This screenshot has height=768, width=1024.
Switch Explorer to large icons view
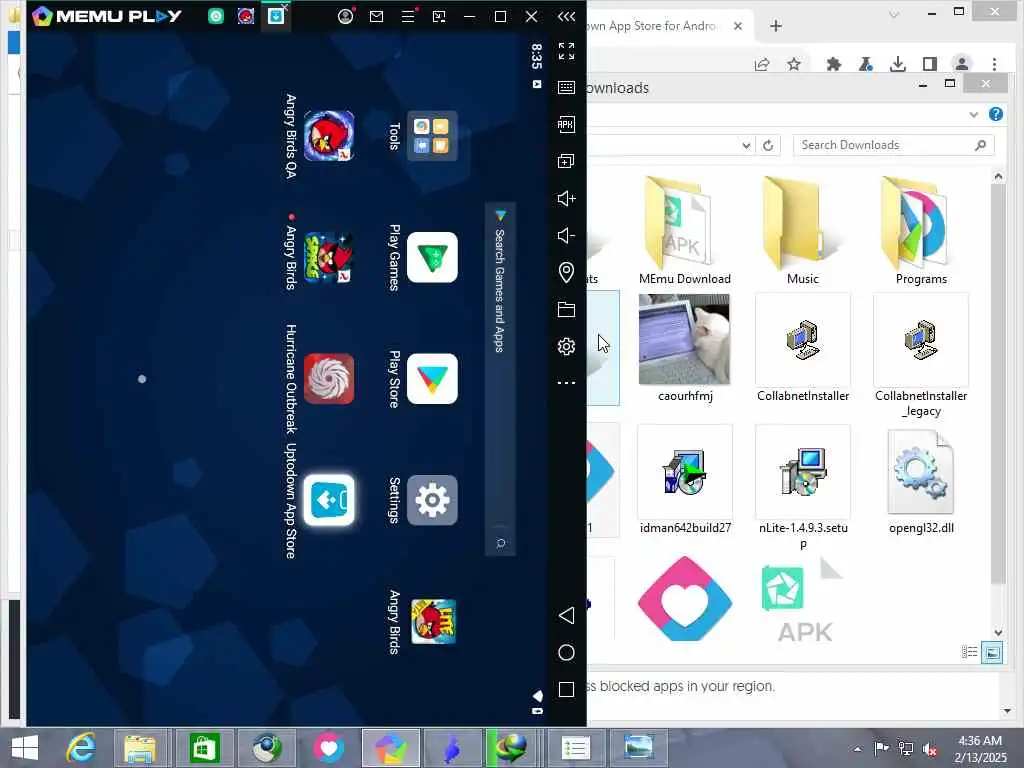(992, 652)
